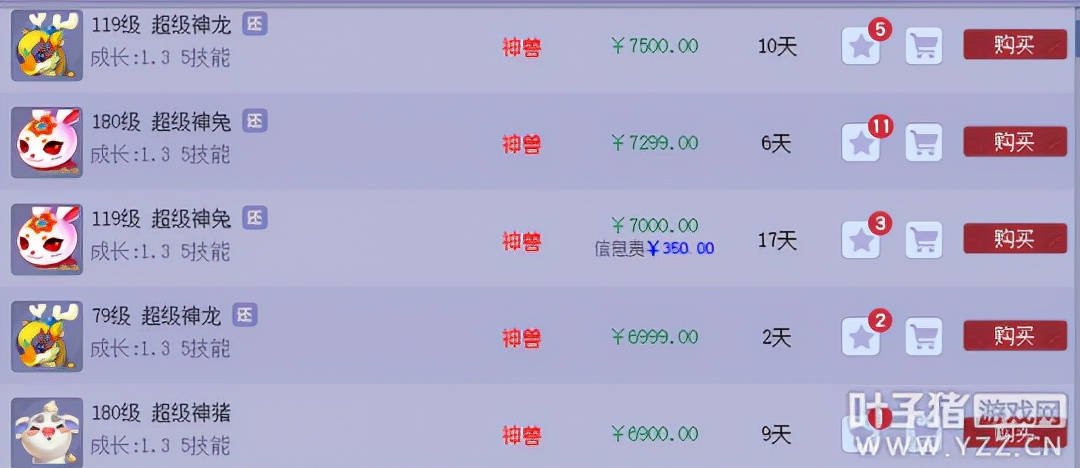Viewport: 1080px width, 468px height.
Task: Click the tag badge beside 180级 超级神兔
Action: [255, 121]
